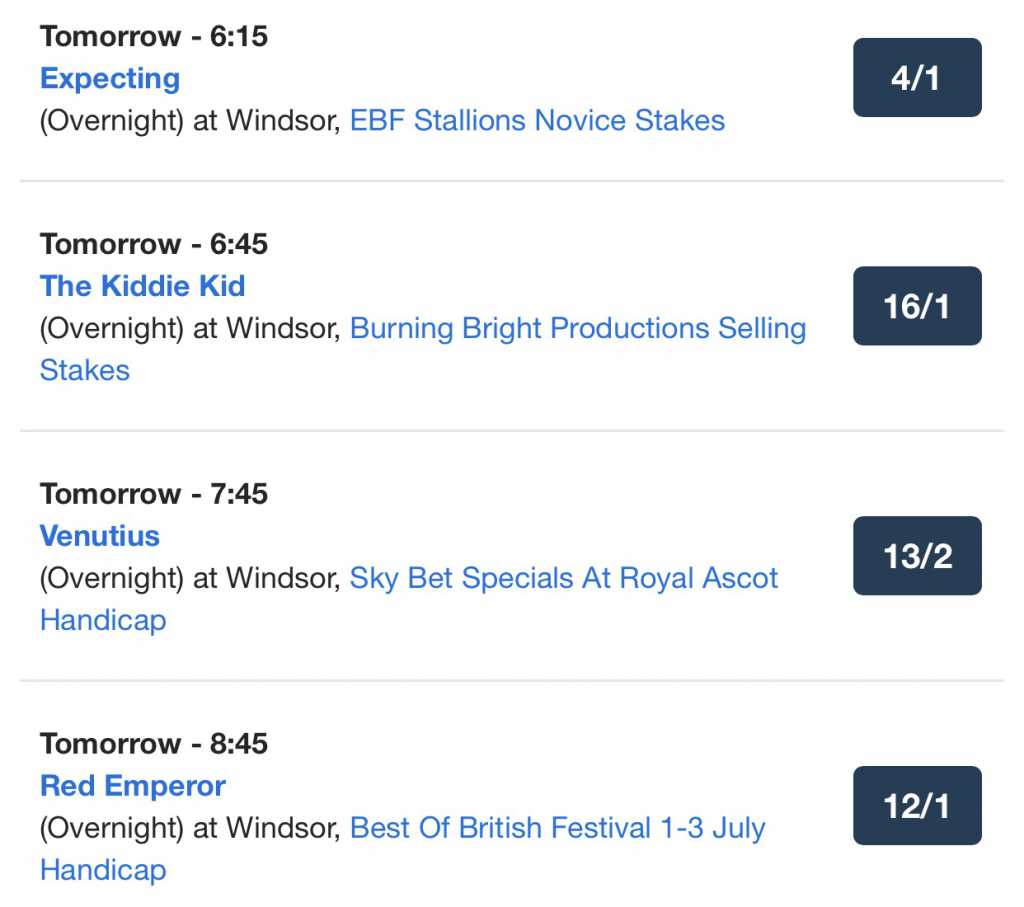Select the "Tomorrow - 8:45" time heading
1024x907 pixels.
click(x=154, y=744)
